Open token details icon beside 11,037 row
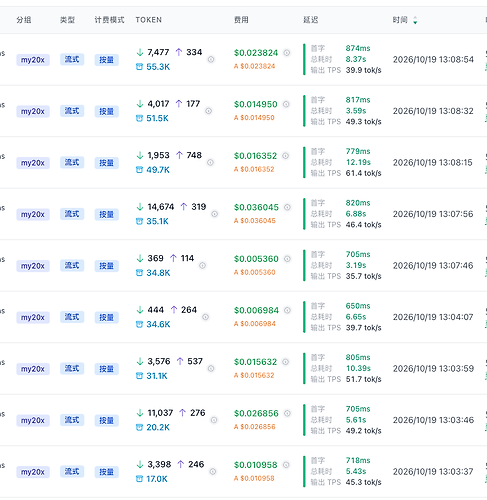 click(214, 420)
